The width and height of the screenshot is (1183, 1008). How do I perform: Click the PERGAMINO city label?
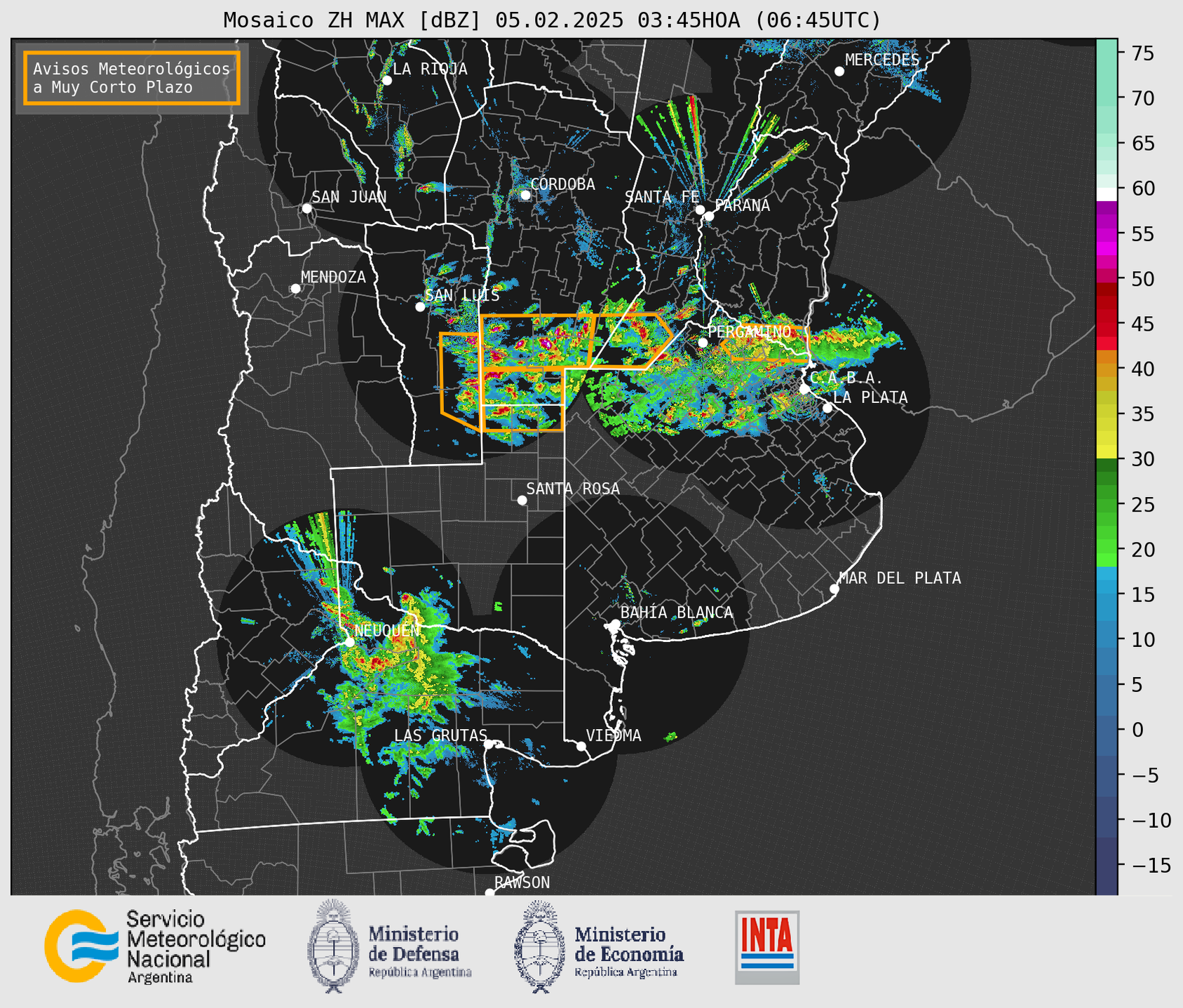749,332
